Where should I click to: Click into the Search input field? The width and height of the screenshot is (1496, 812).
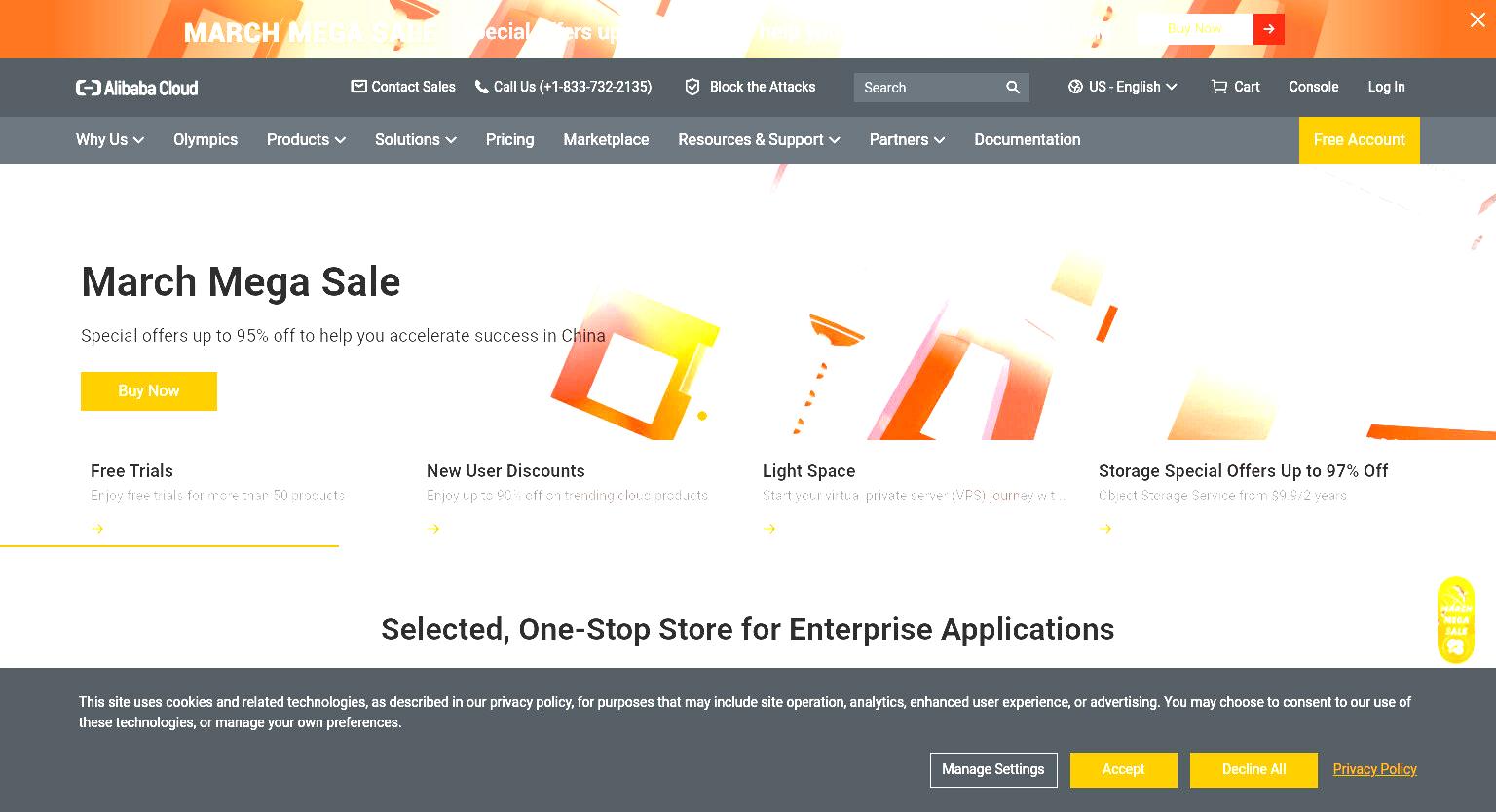pyautogui.click(x=930, y=88)
